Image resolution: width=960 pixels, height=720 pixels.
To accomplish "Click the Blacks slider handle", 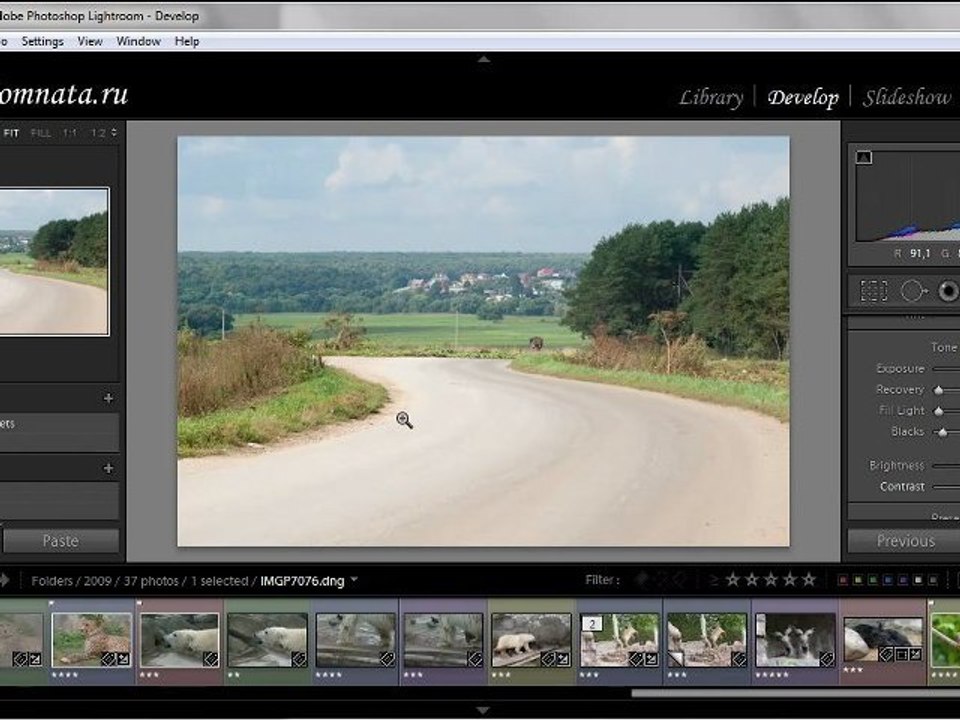I will tap(943, 432).
